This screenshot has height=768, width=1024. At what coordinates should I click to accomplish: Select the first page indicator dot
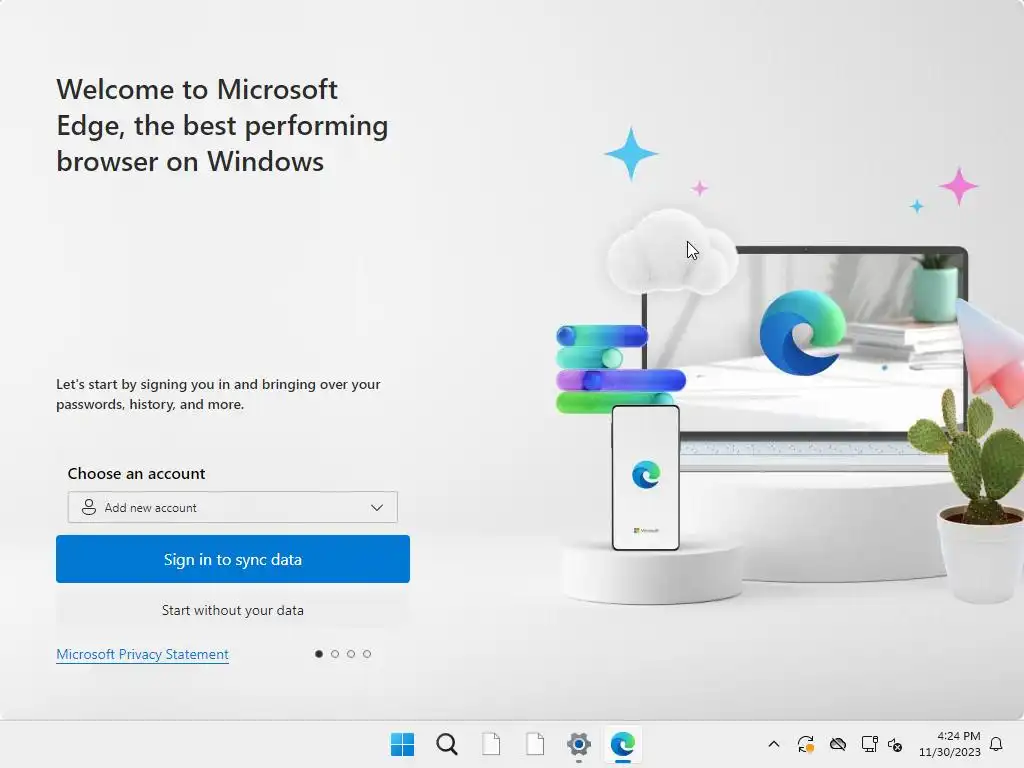(319, 654)
